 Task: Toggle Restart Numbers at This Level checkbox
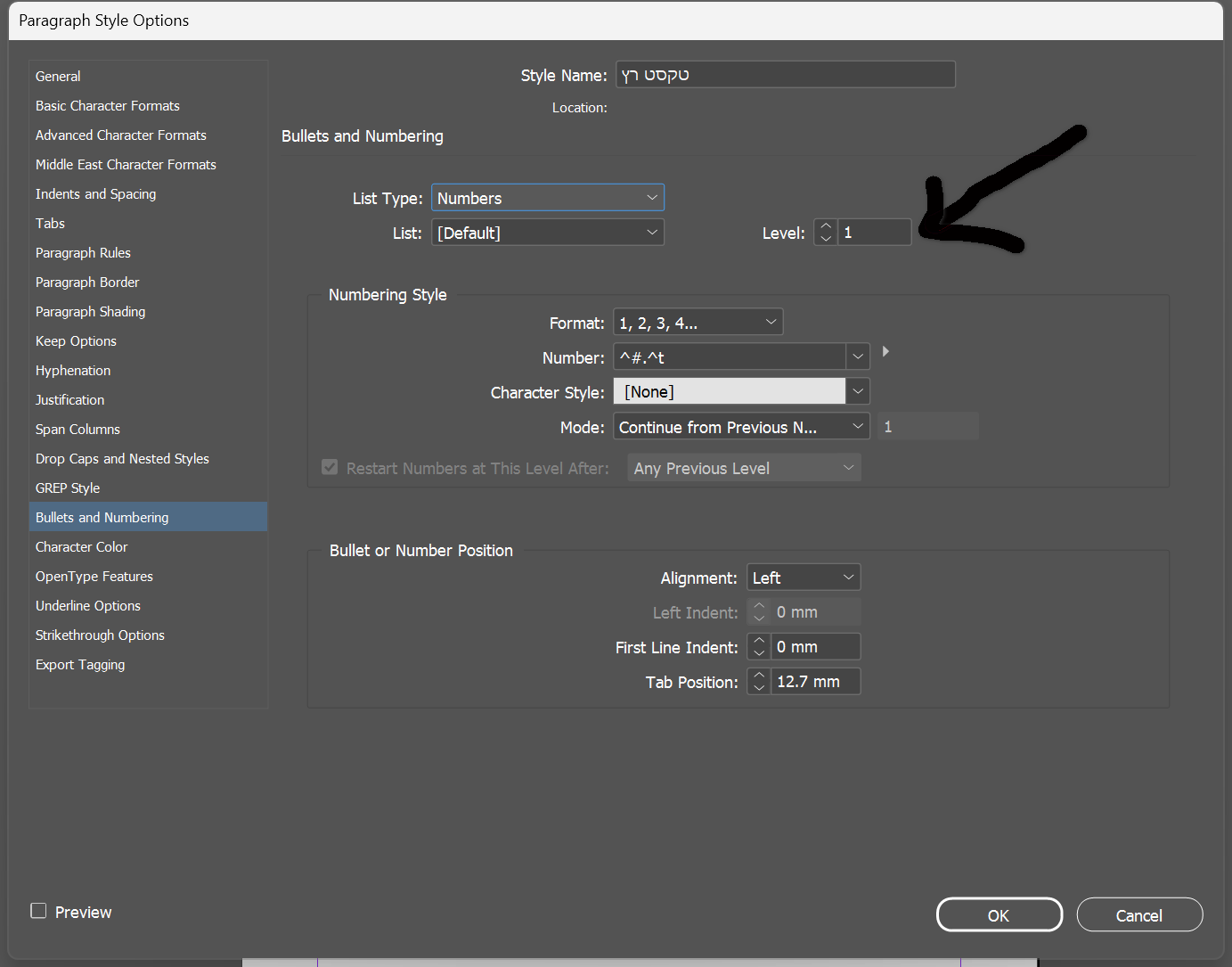(330, 468)
